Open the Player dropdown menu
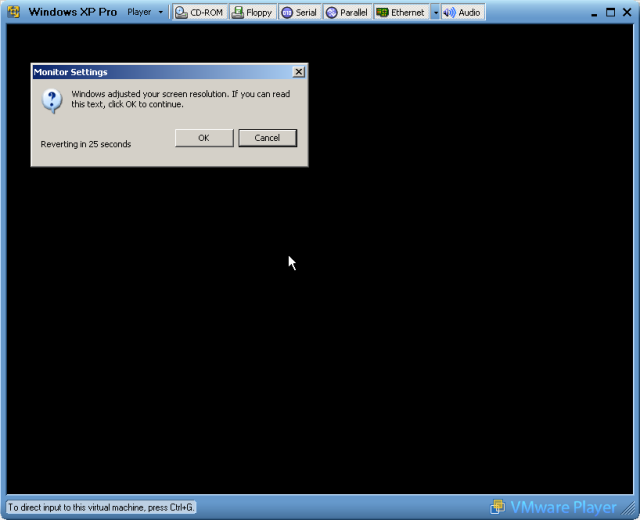This screenshot has height=520, width=640. pos(145,12)
